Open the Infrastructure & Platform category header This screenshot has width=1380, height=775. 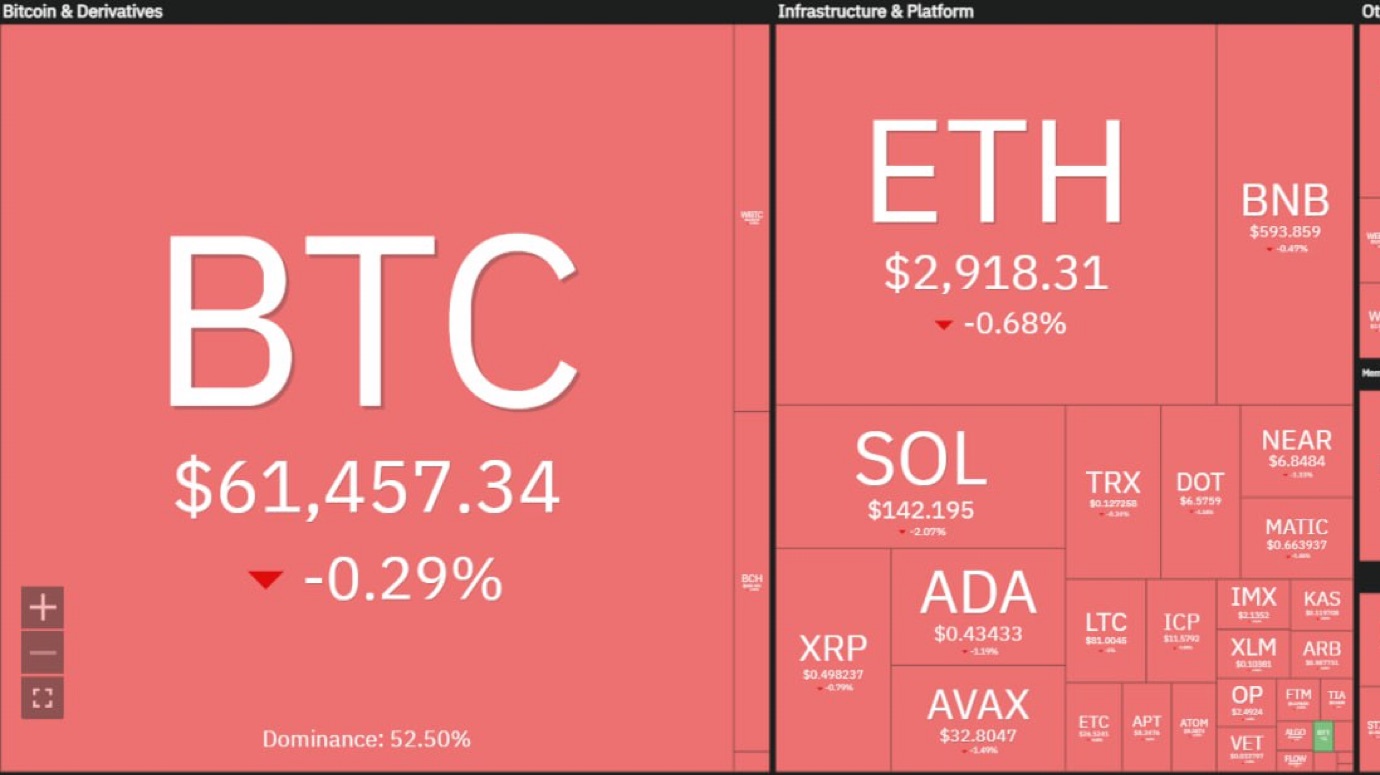[875, 11]
